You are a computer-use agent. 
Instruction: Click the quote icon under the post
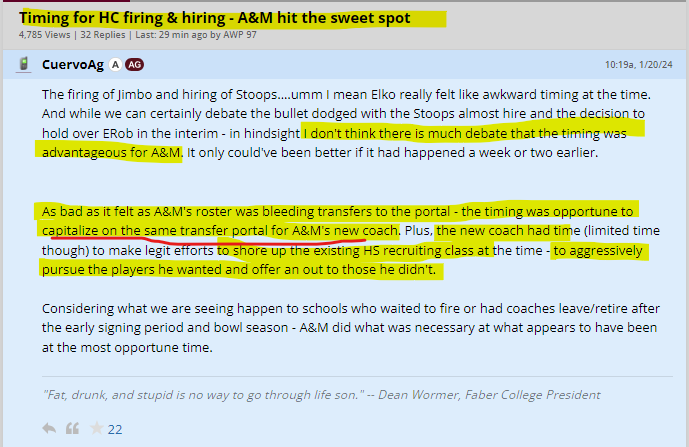click(72, 429)
